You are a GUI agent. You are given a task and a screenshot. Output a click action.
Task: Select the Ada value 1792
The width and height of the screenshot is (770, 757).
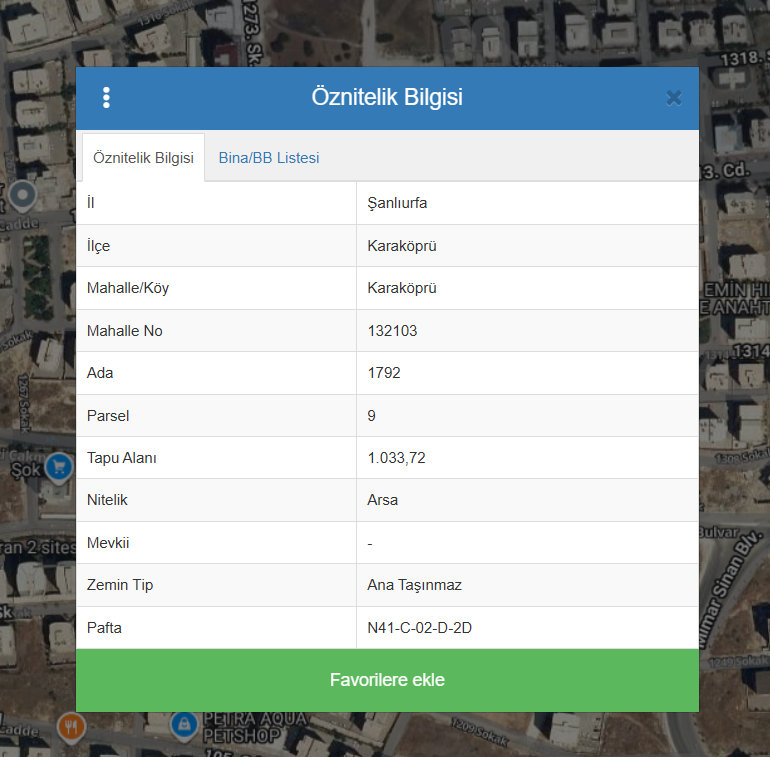click(384, 373)
